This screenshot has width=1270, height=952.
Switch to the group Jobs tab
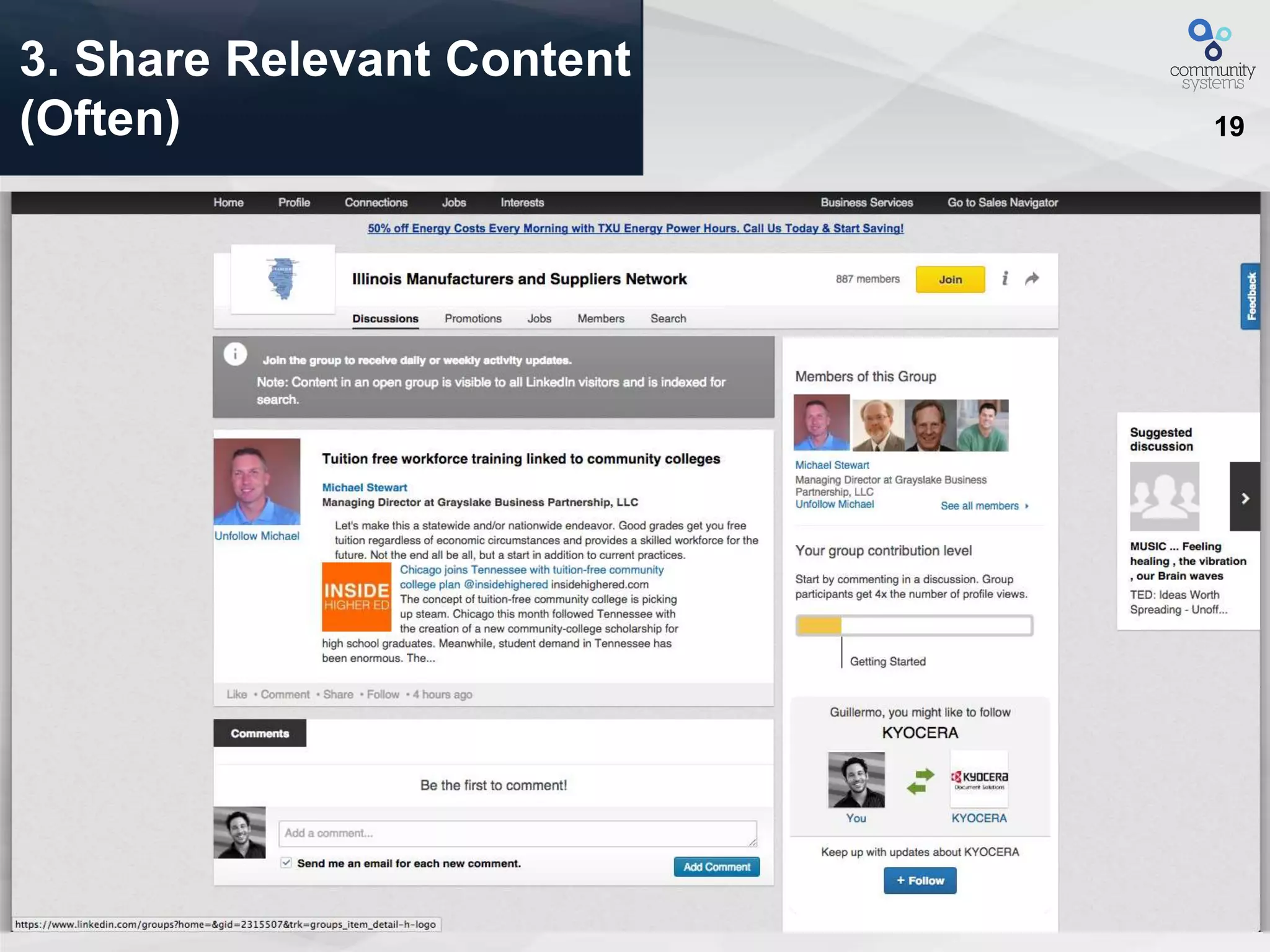click(539, 319)
